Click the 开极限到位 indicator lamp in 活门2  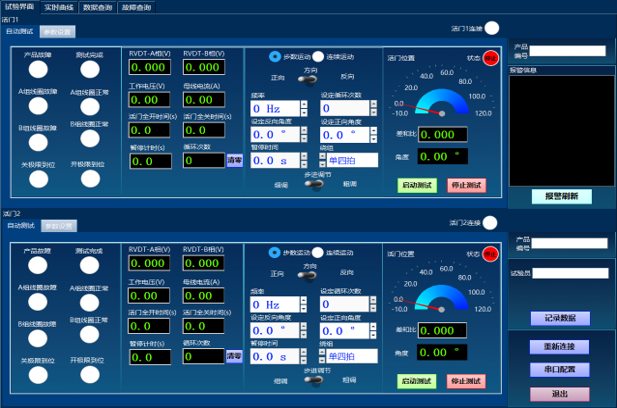click(90, 375)
